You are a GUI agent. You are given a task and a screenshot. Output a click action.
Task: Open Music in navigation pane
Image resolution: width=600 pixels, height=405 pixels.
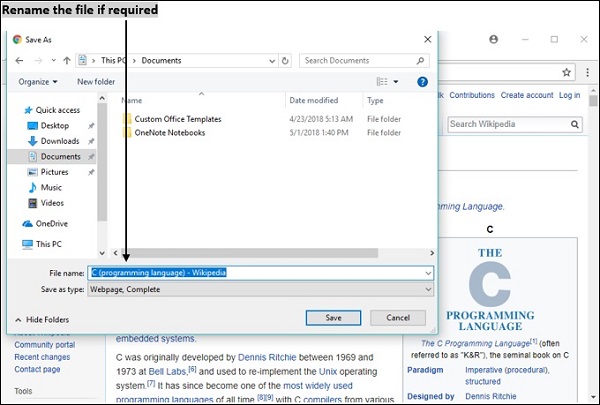click(45, 188)
